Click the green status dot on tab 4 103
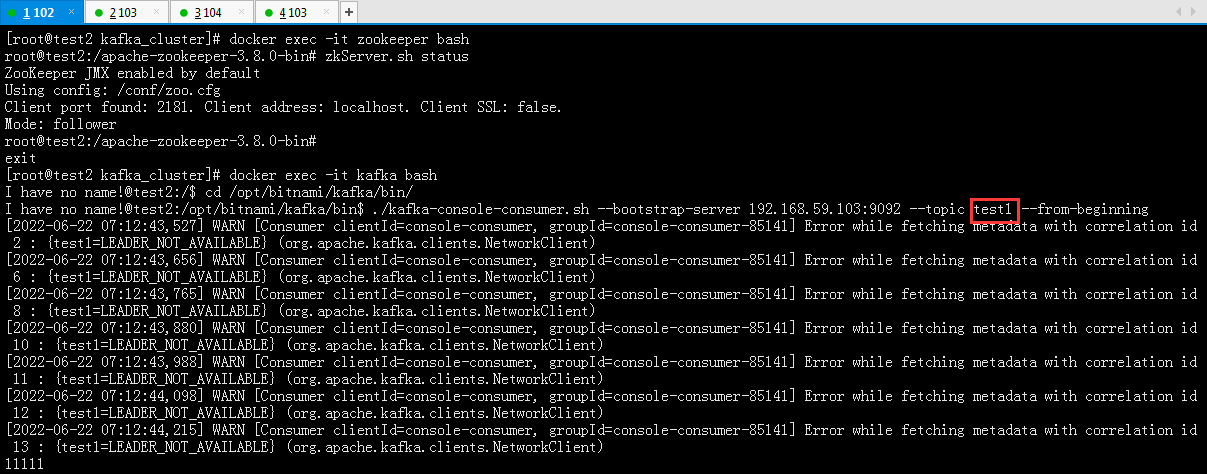This screenshot has width=1207, height=474. (x=269, y=13)
